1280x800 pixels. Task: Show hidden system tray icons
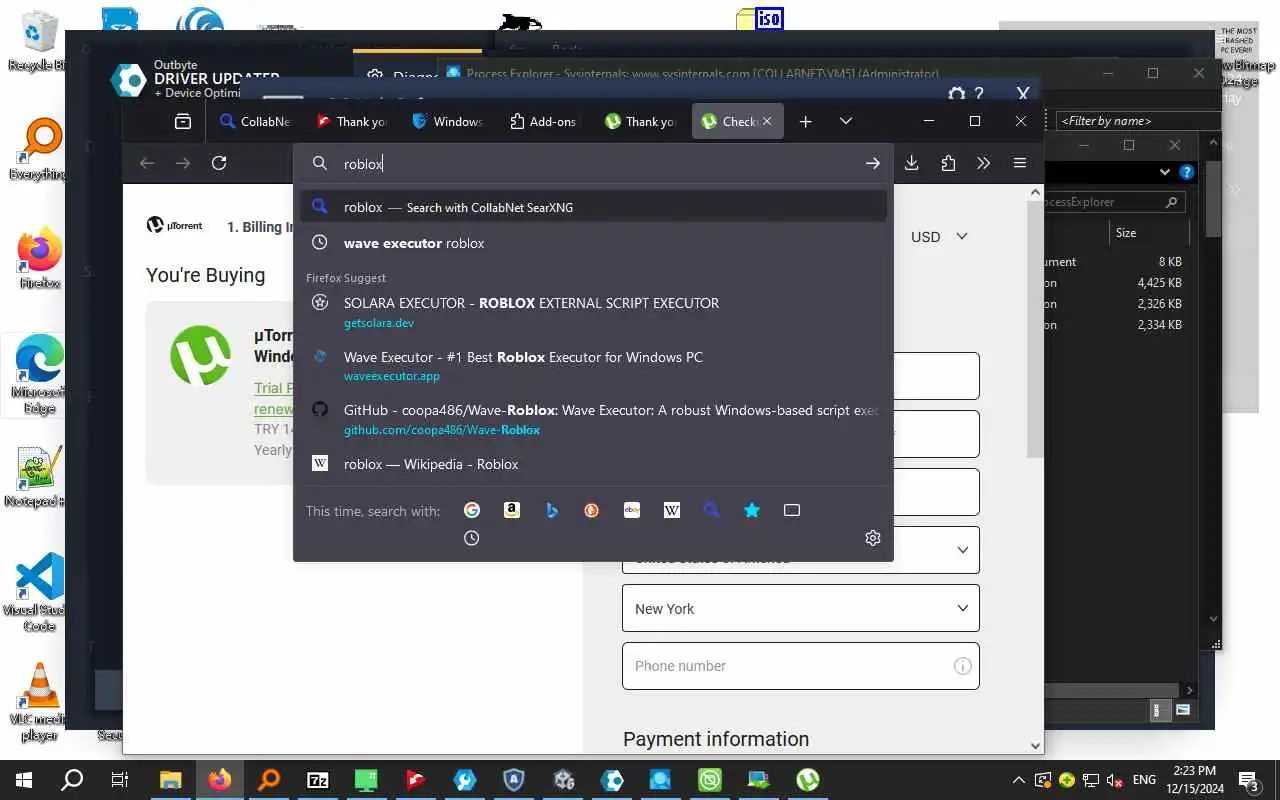tap(1018, 780)
